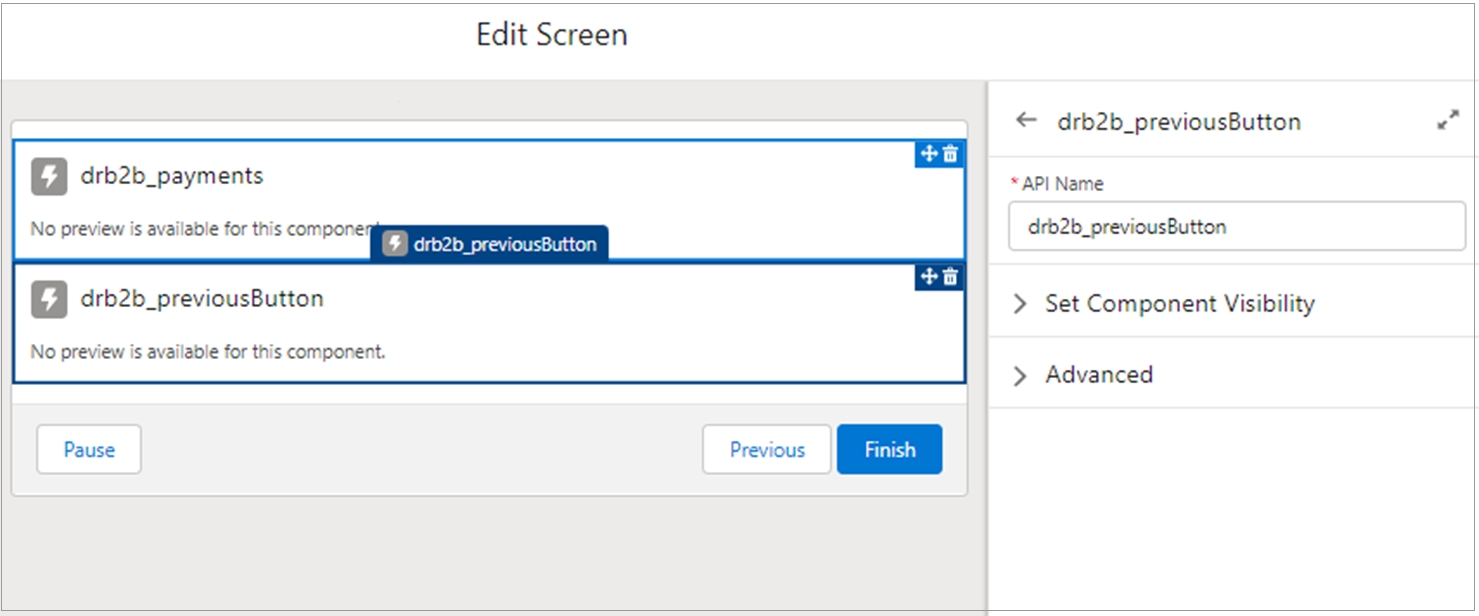1479x616 pixels.
Task: Click the blue Finish button
Action: 889,450
